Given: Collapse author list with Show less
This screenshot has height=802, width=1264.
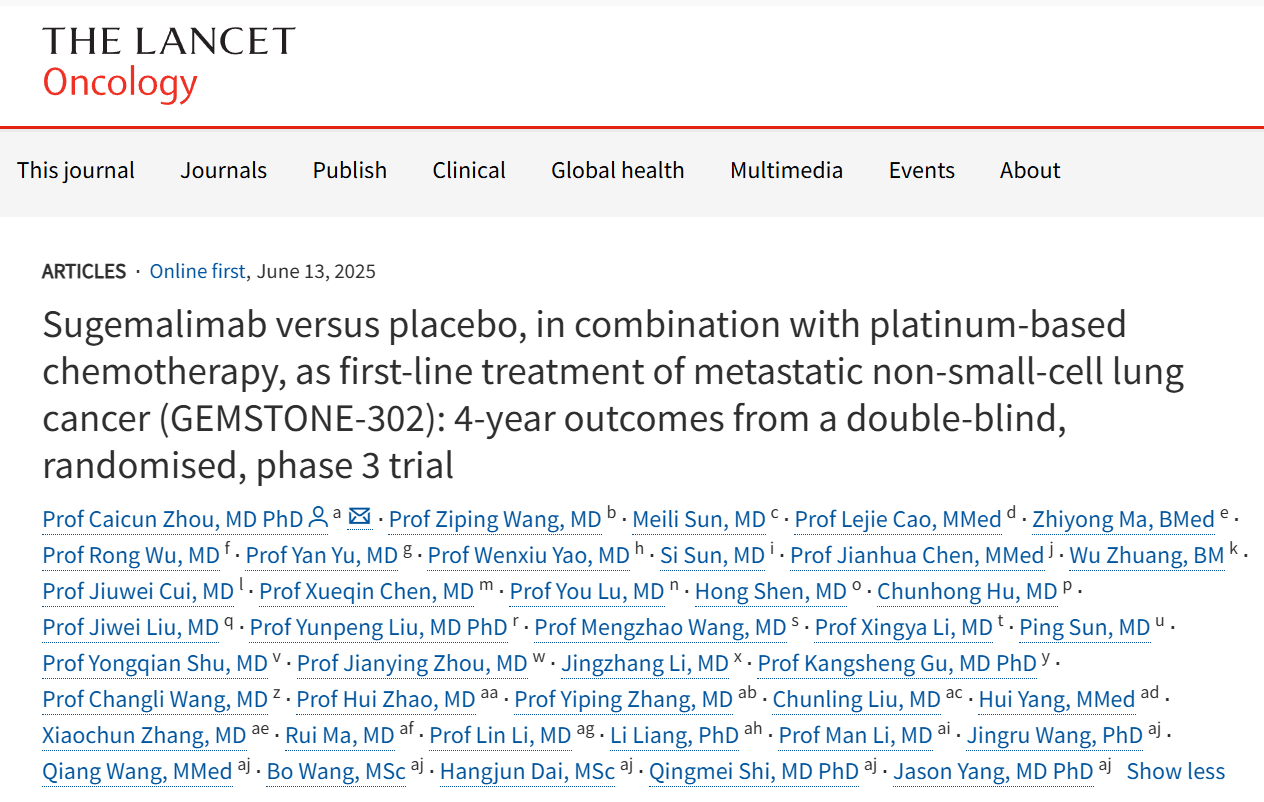Looking at the screenshot, I should tap(1175, 771).
